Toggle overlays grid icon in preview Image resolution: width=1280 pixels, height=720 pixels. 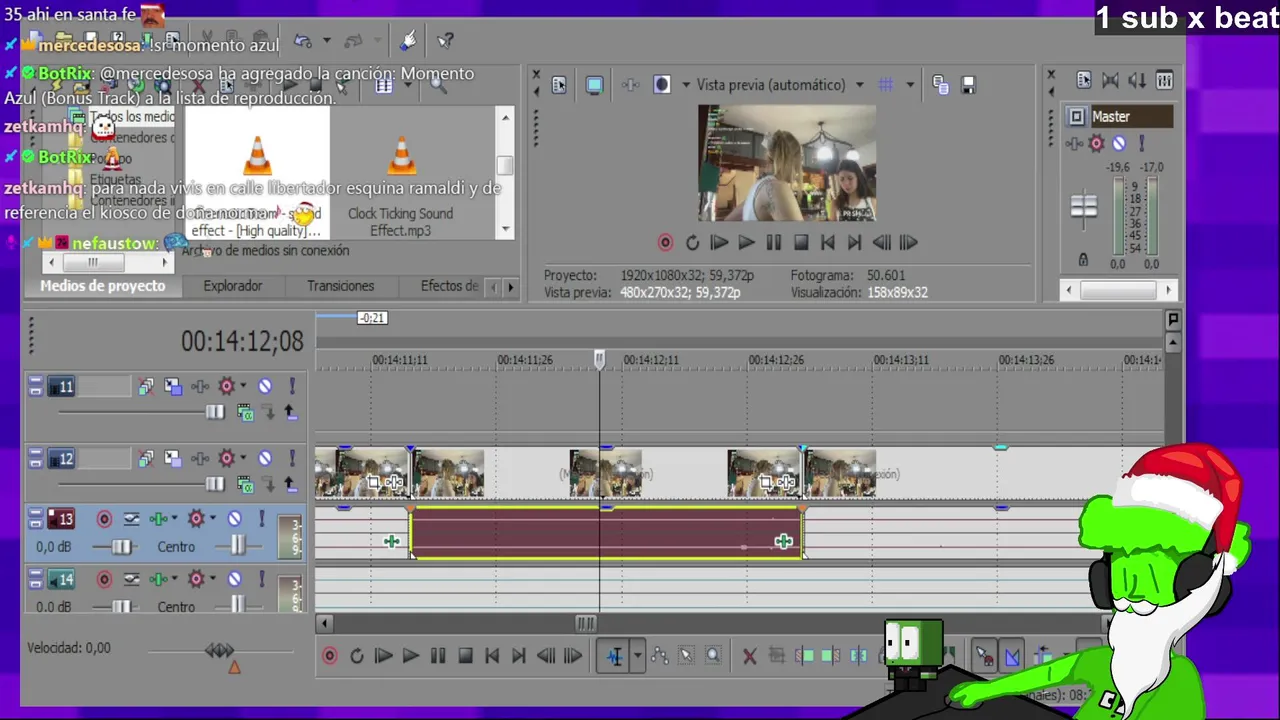click(x=885, y=85)
